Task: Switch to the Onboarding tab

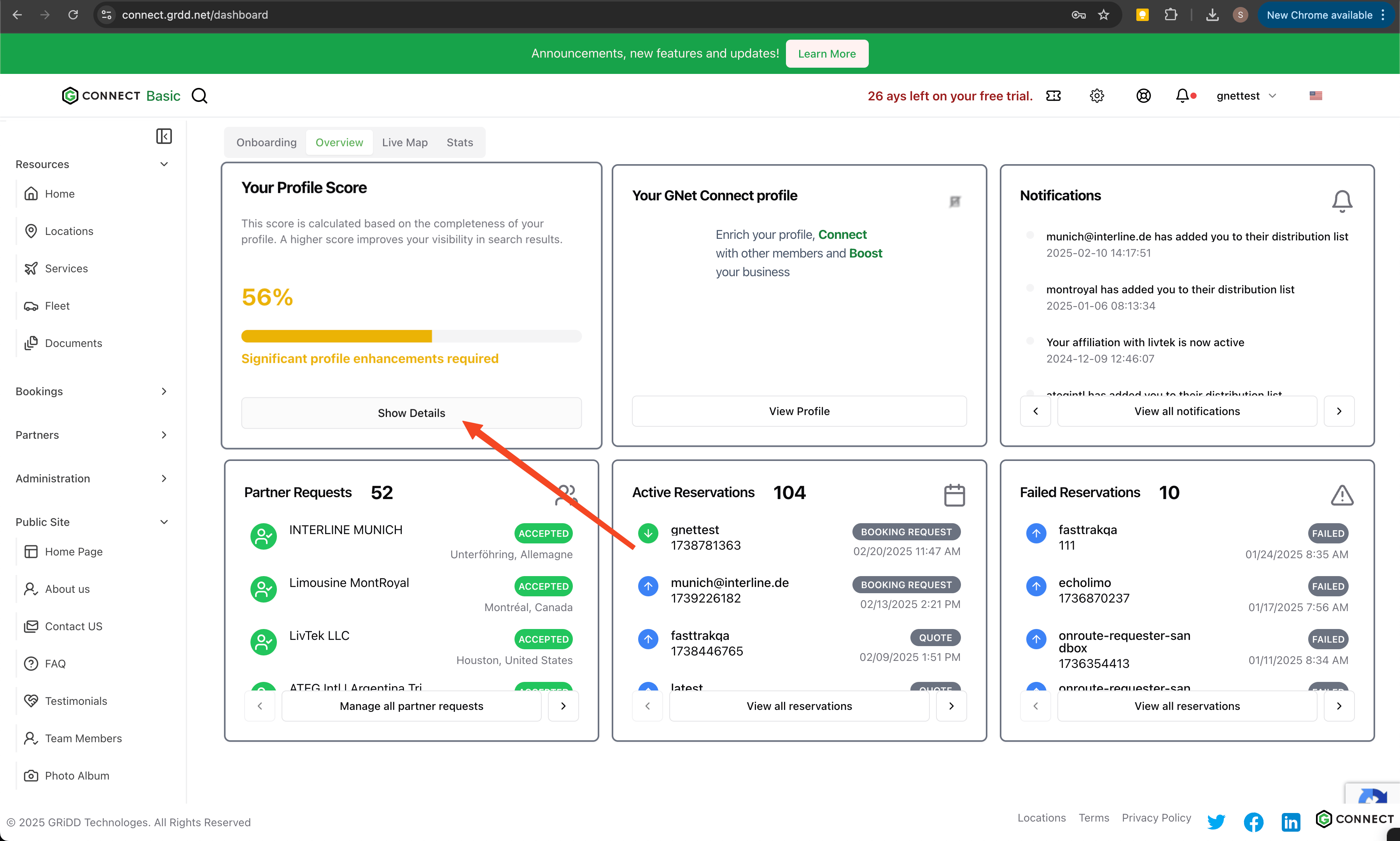Action: pyautogui.click(x=266, y=142)
